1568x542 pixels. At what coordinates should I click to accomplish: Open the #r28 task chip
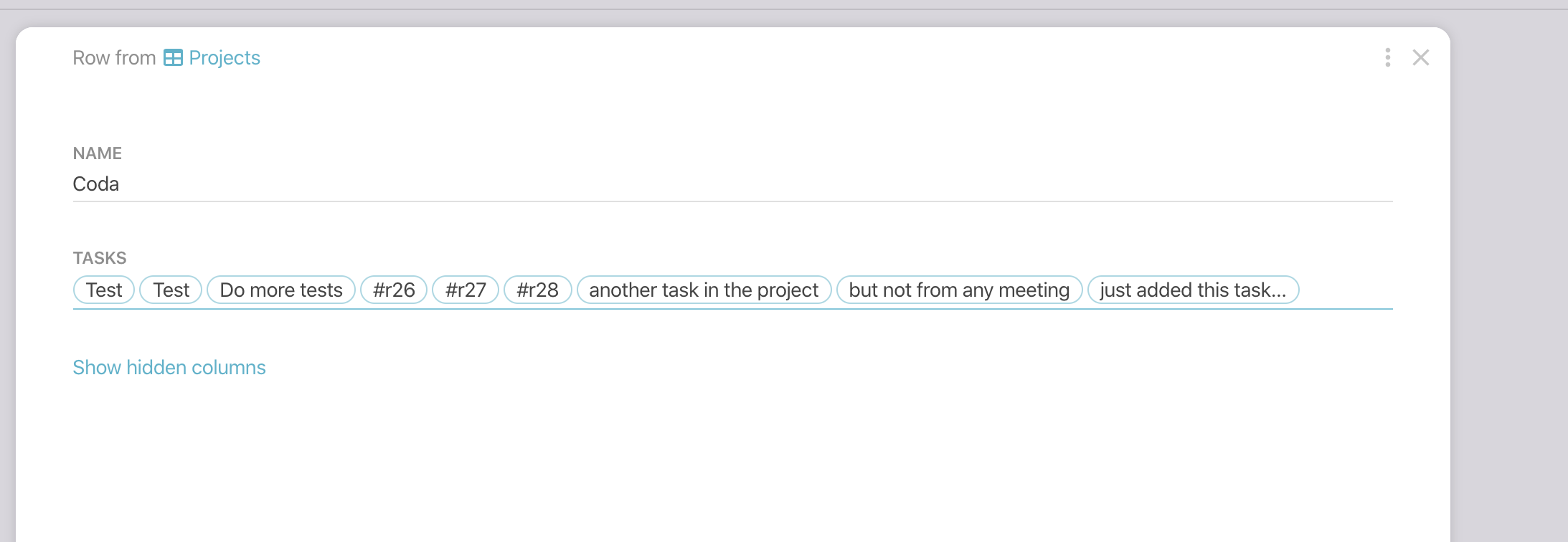click(537, 290)
